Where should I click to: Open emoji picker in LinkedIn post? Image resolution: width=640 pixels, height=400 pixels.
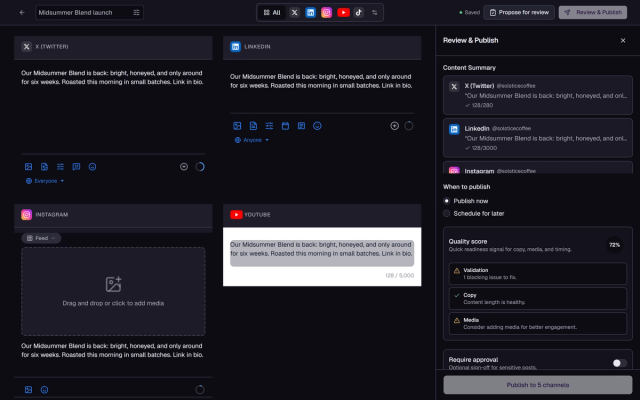click(317, 126)
